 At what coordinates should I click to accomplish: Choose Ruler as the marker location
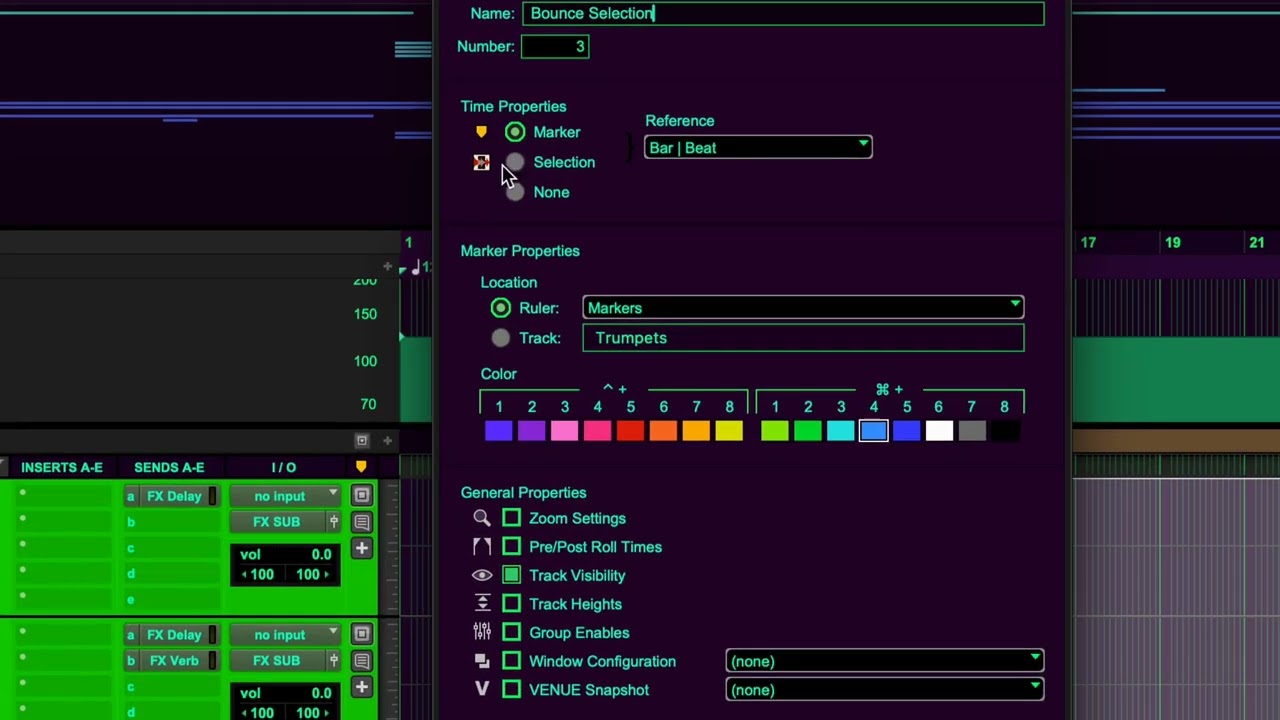[501, 308]
